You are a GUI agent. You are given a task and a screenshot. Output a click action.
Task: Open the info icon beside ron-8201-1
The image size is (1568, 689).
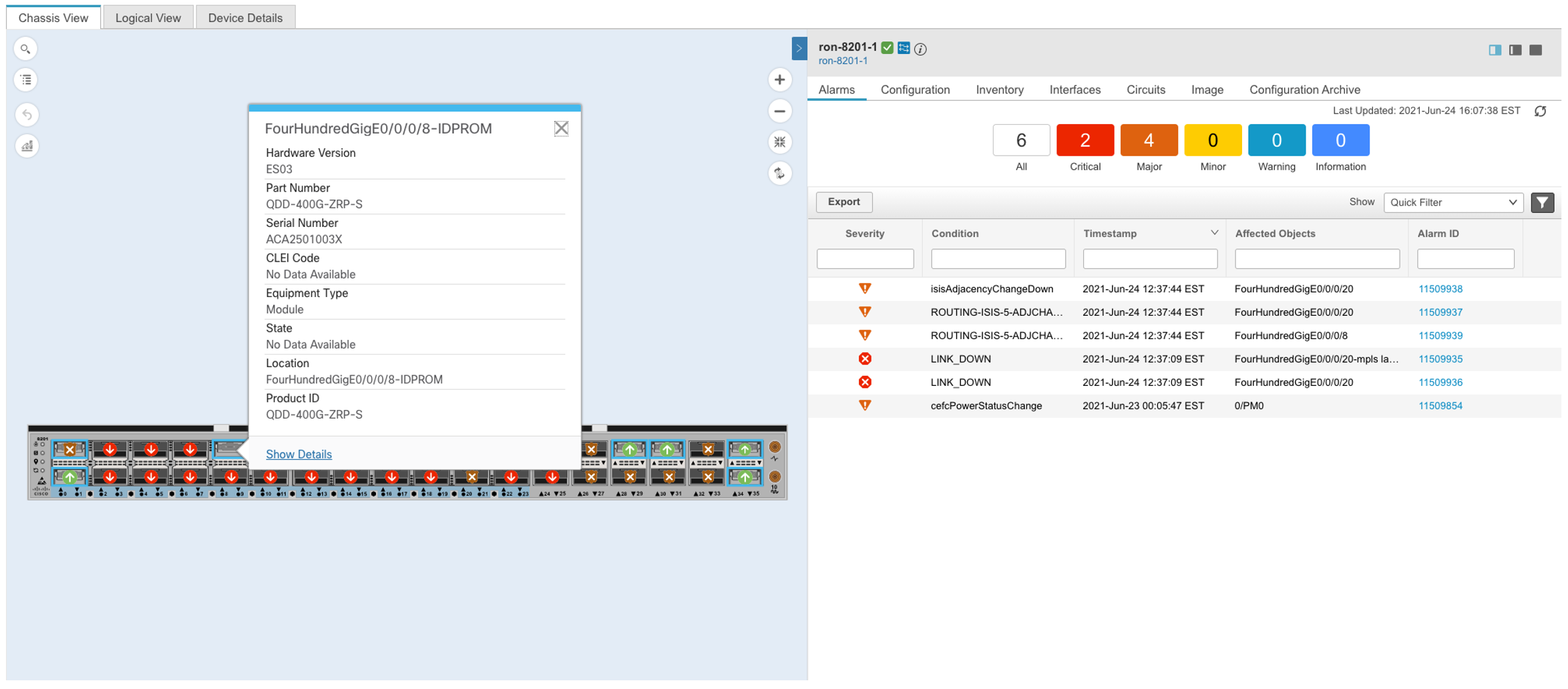(920, 48)
